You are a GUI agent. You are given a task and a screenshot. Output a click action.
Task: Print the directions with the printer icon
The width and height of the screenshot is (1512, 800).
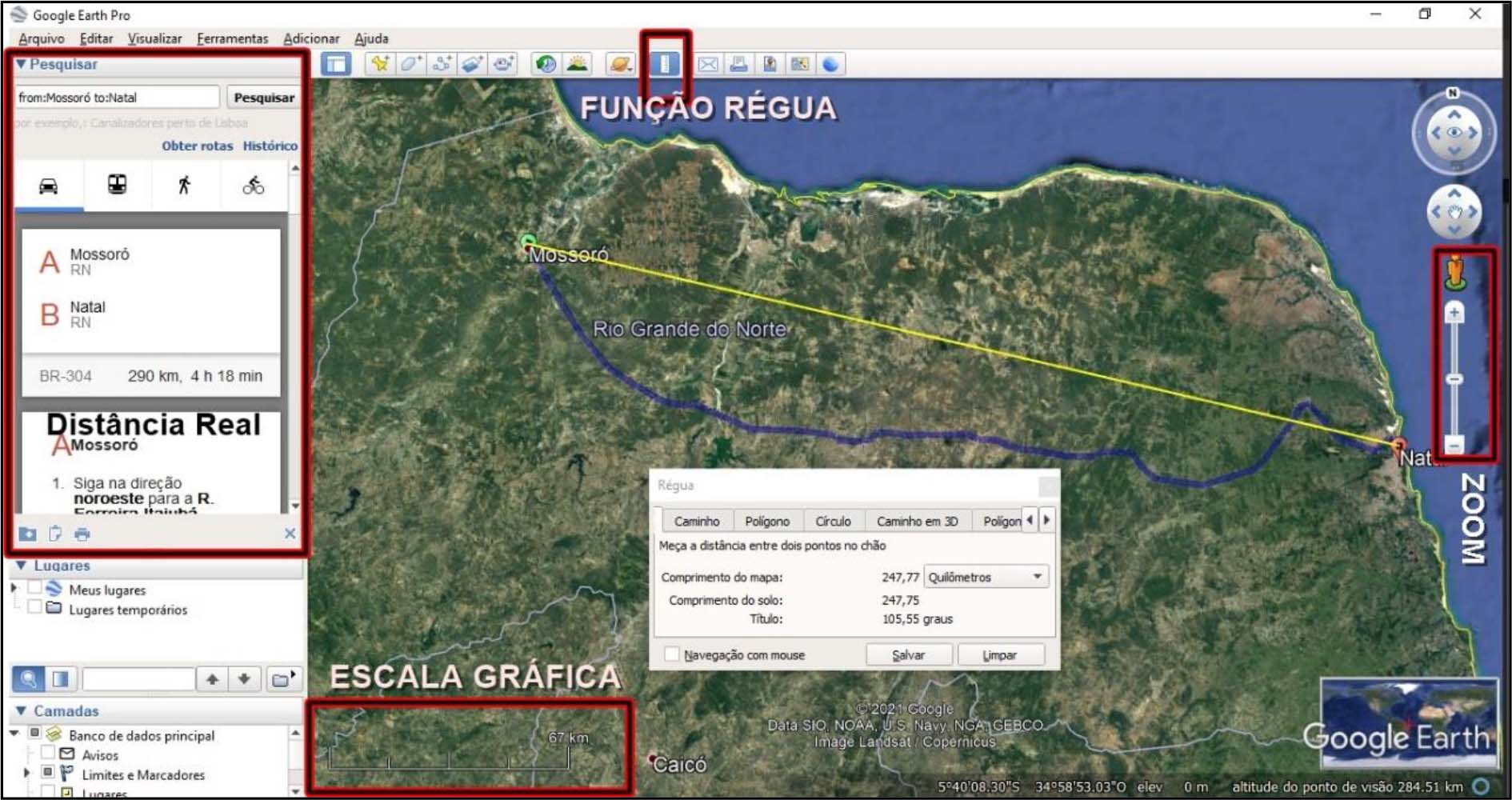coord(82,534)
